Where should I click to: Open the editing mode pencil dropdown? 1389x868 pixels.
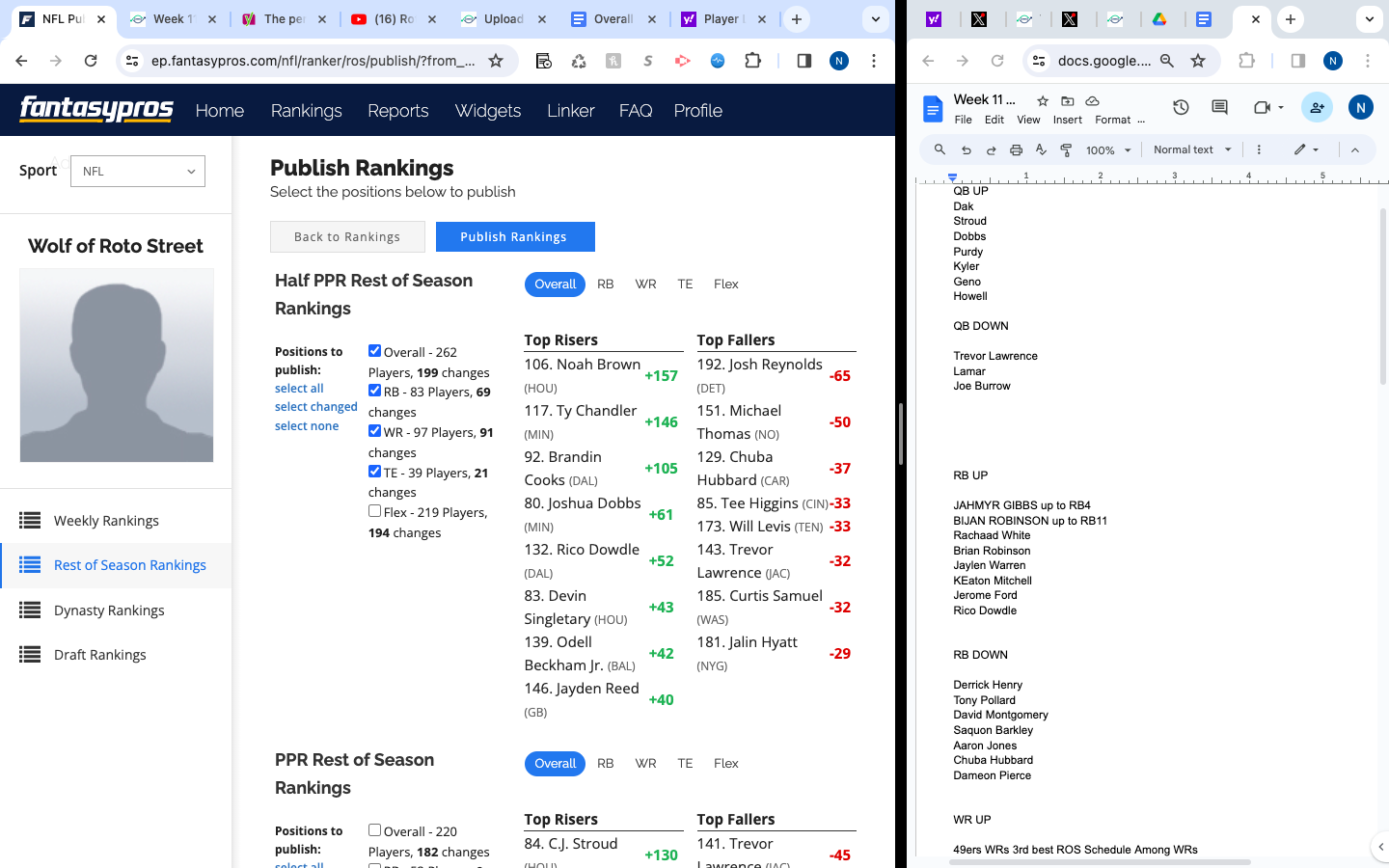(x=1306, y=149)
